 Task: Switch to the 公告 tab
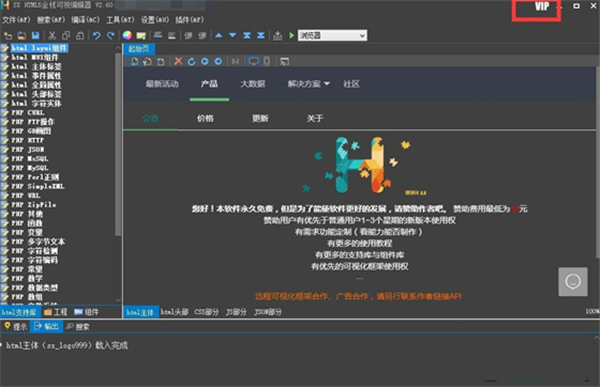150,118
